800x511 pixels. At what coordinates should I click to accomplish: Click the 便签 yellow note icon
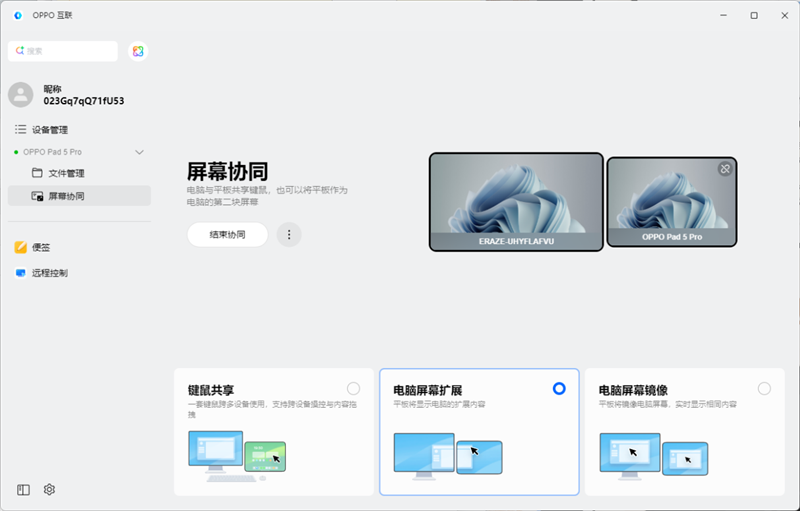(20, 247)
